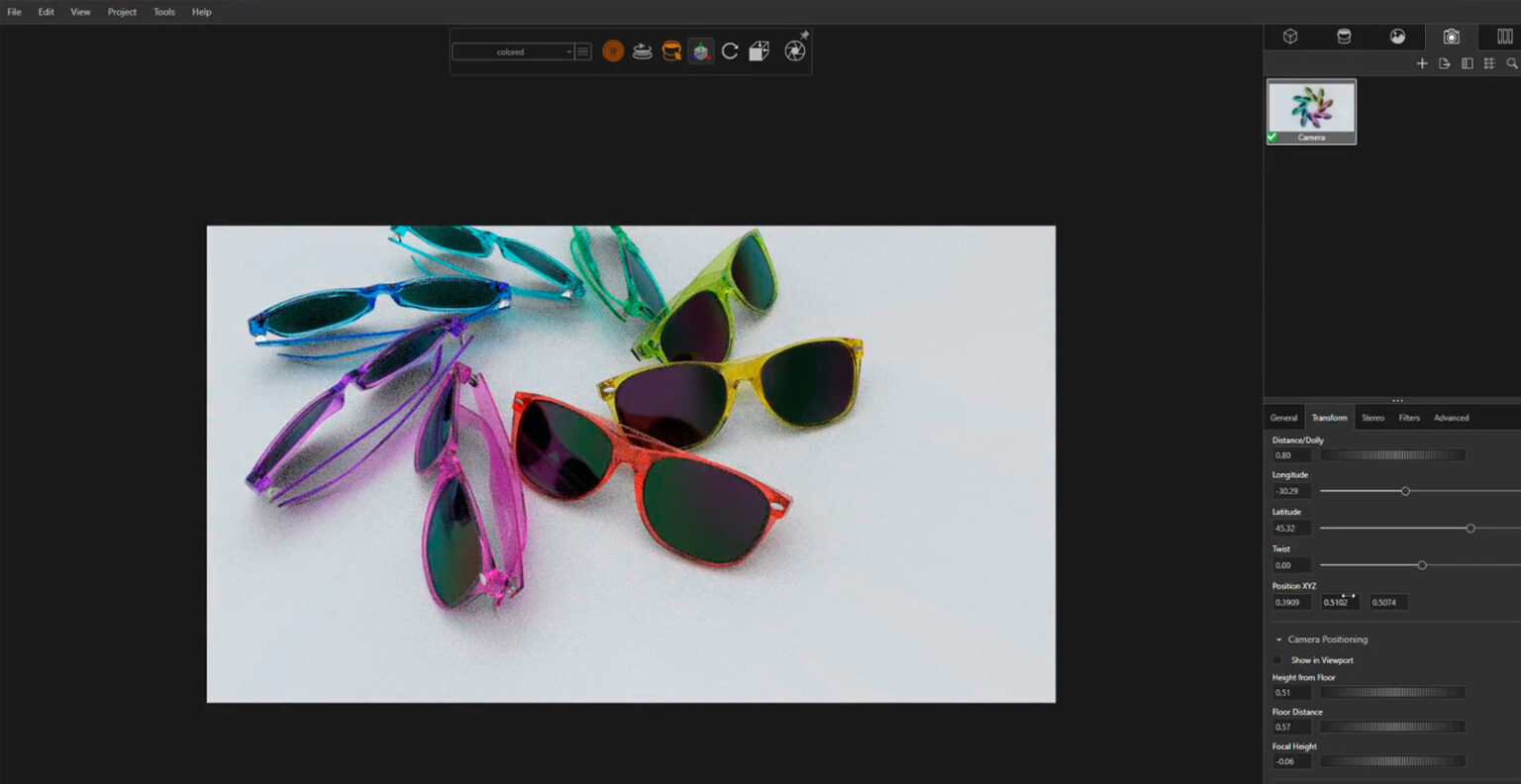This screenshot has height=784, width=1521.
Task: Click the Paint material bucket icon
Action: (x=670, y=50)
